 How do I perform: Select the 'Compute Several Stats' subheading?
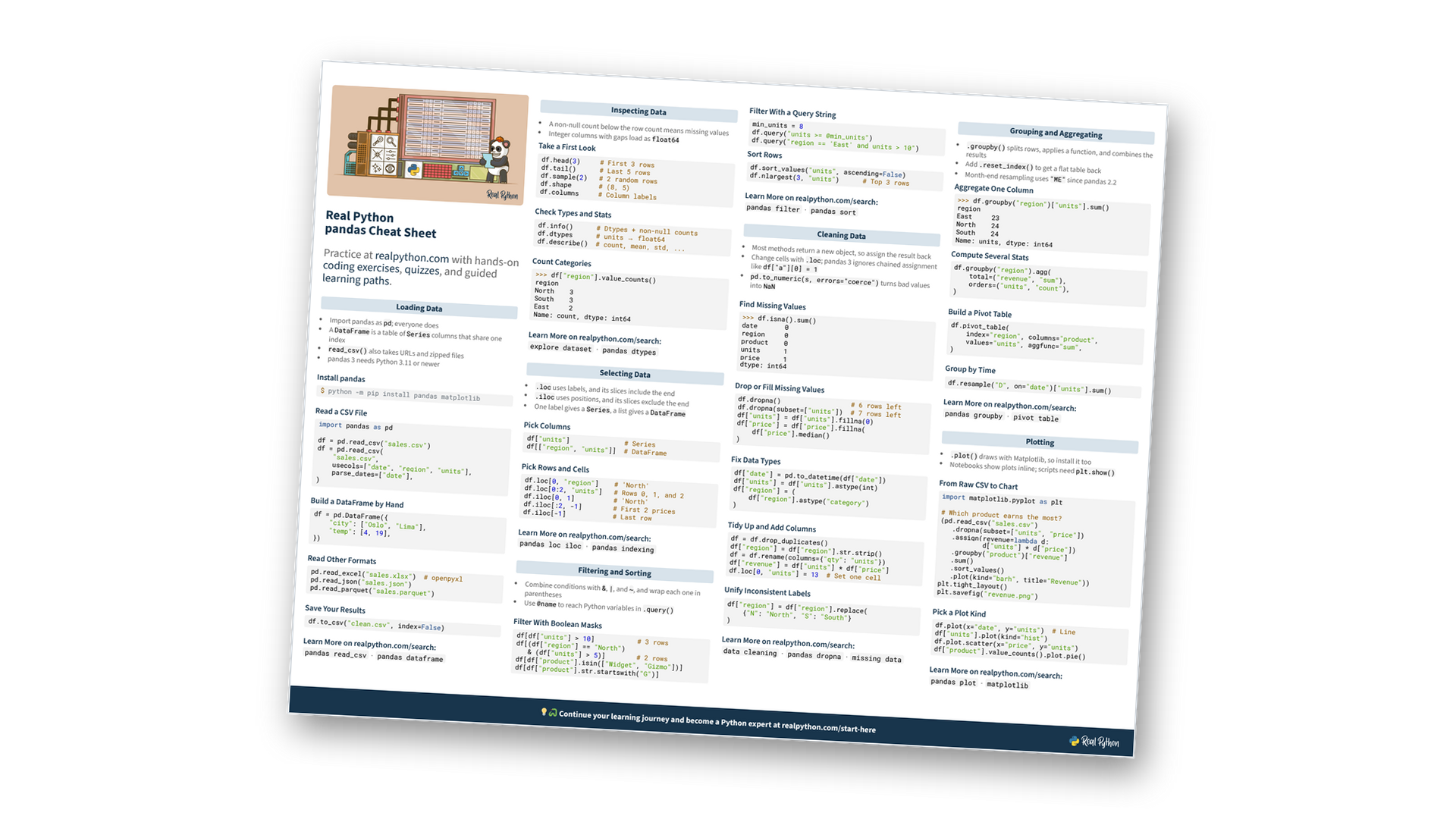pyautogui.click(x=990, y=256)
